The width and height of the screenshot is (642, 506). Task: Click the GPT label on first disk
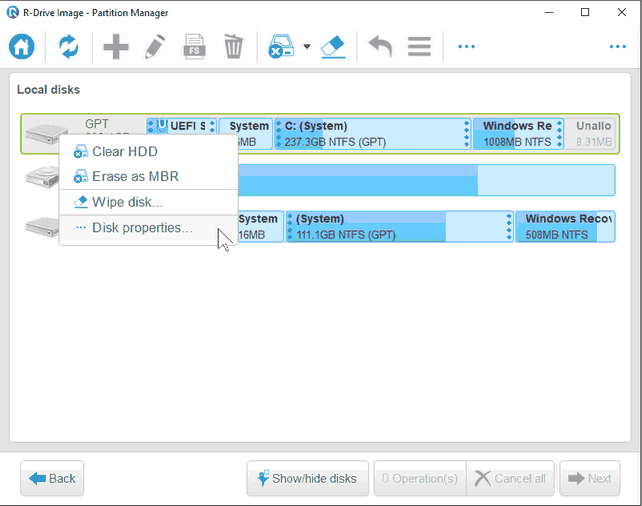point(97,124)
